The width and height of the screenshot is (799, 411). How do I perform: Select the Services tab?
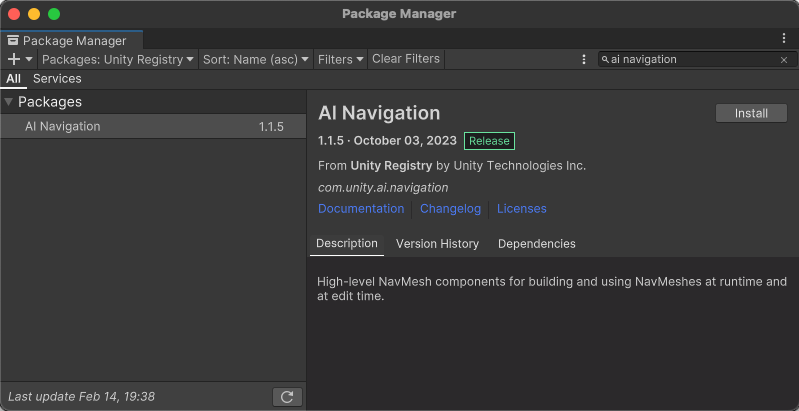57,79
